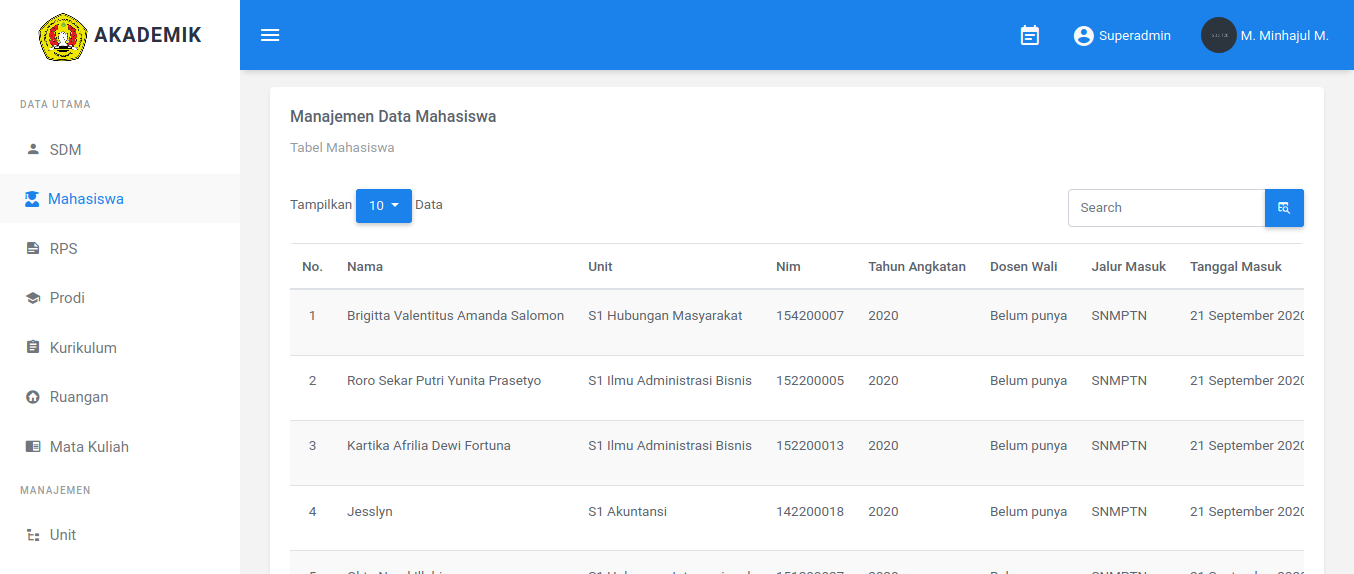Sort by the No. column header
The image size is (1354, 574).
click(312, 266)
